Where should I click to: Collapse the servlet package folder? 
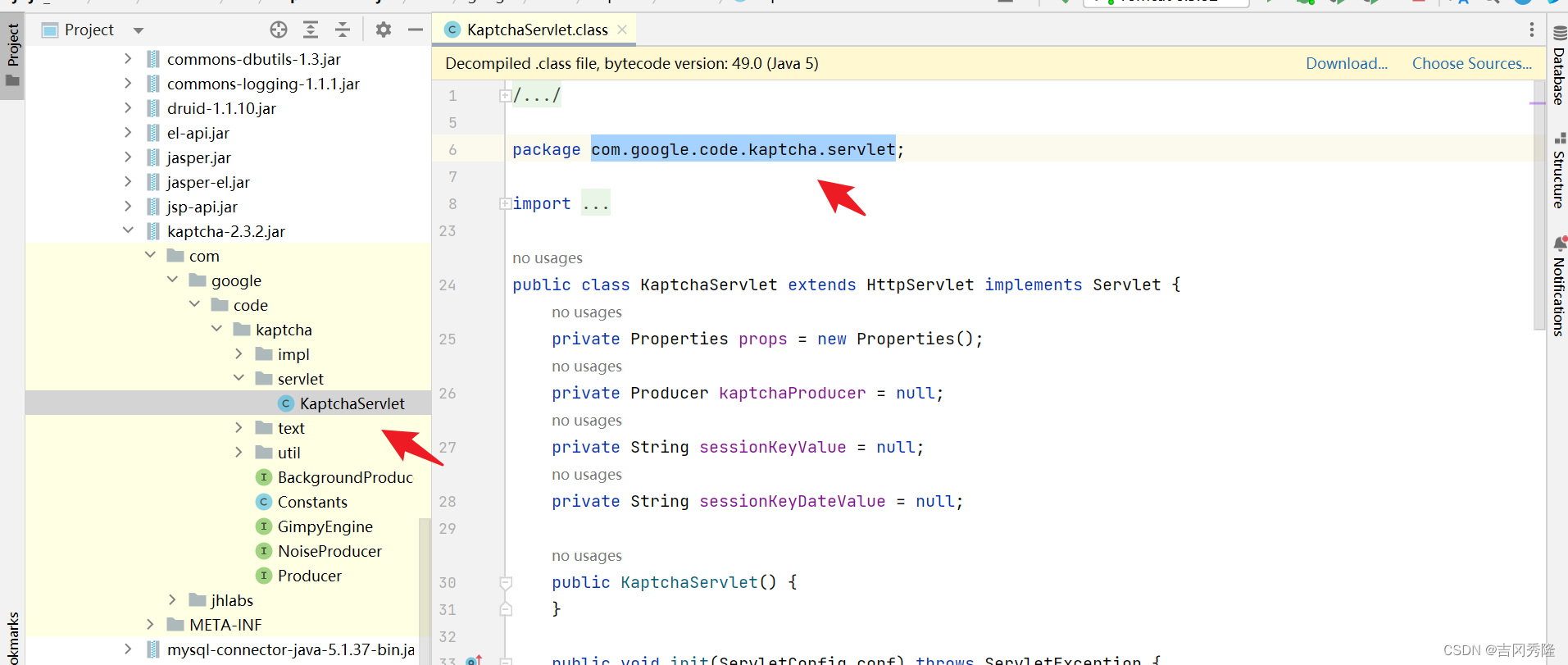(239, 379)
